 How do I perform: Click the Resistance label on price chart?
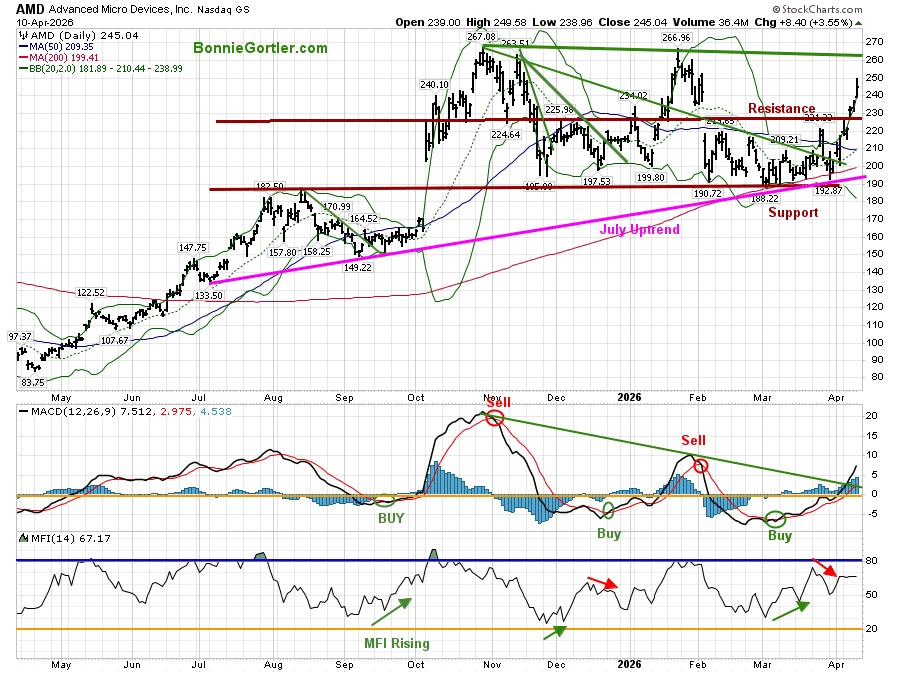(x=781, y=108)
